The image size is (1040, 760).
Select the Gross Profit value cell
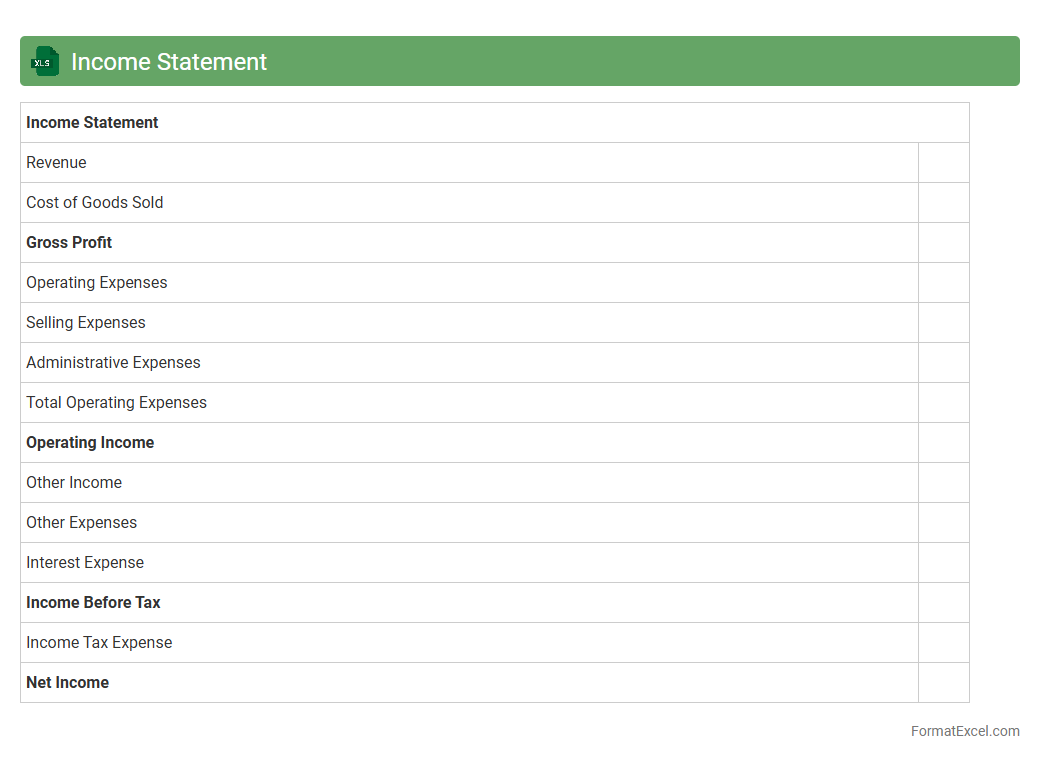(943, 243)
